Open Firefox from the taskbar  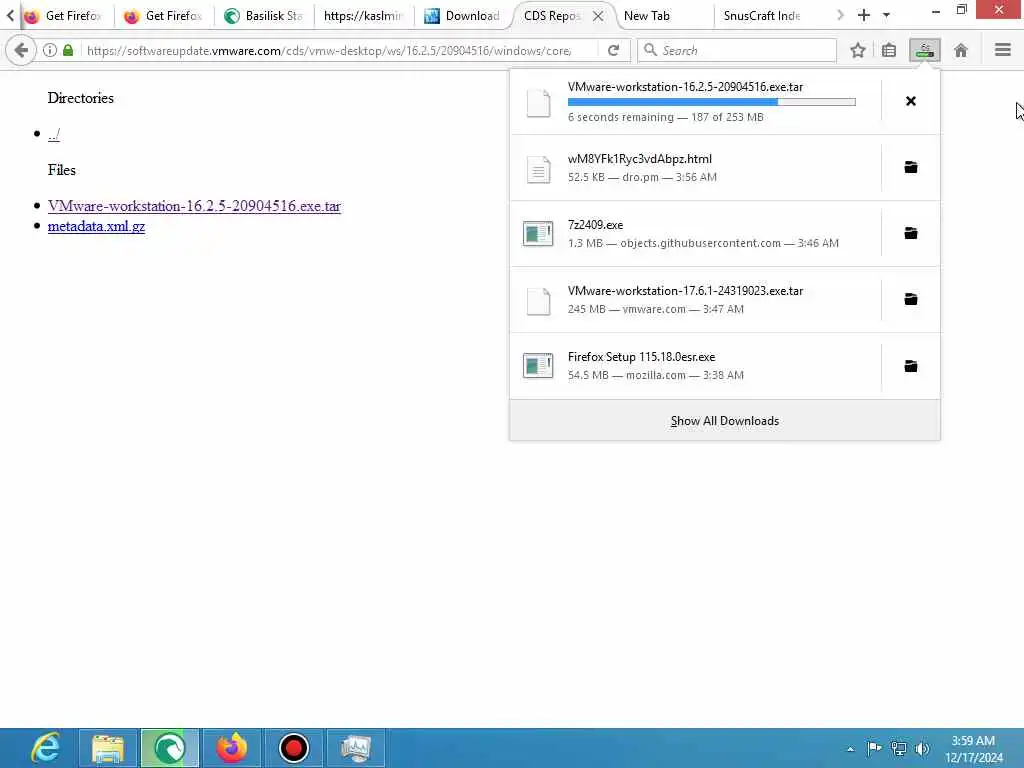pos(232,748)
